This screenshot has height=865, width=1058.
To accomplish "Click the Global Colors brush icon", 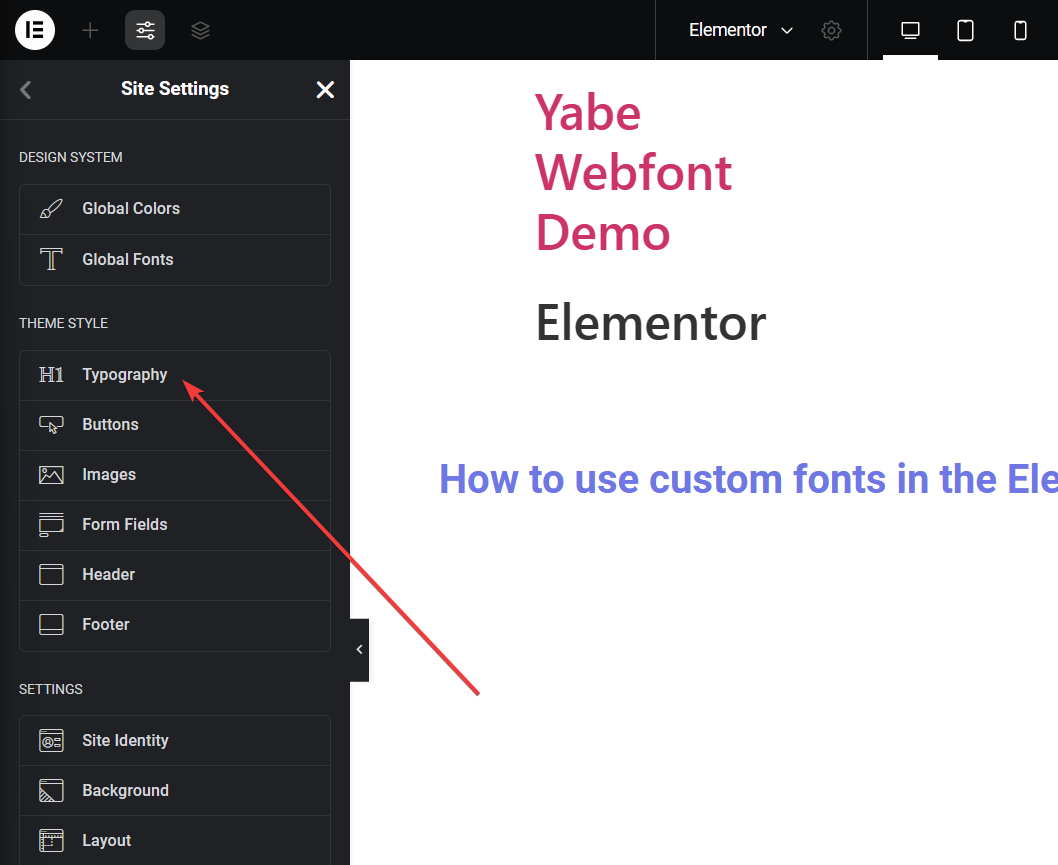I will [51, 209].
